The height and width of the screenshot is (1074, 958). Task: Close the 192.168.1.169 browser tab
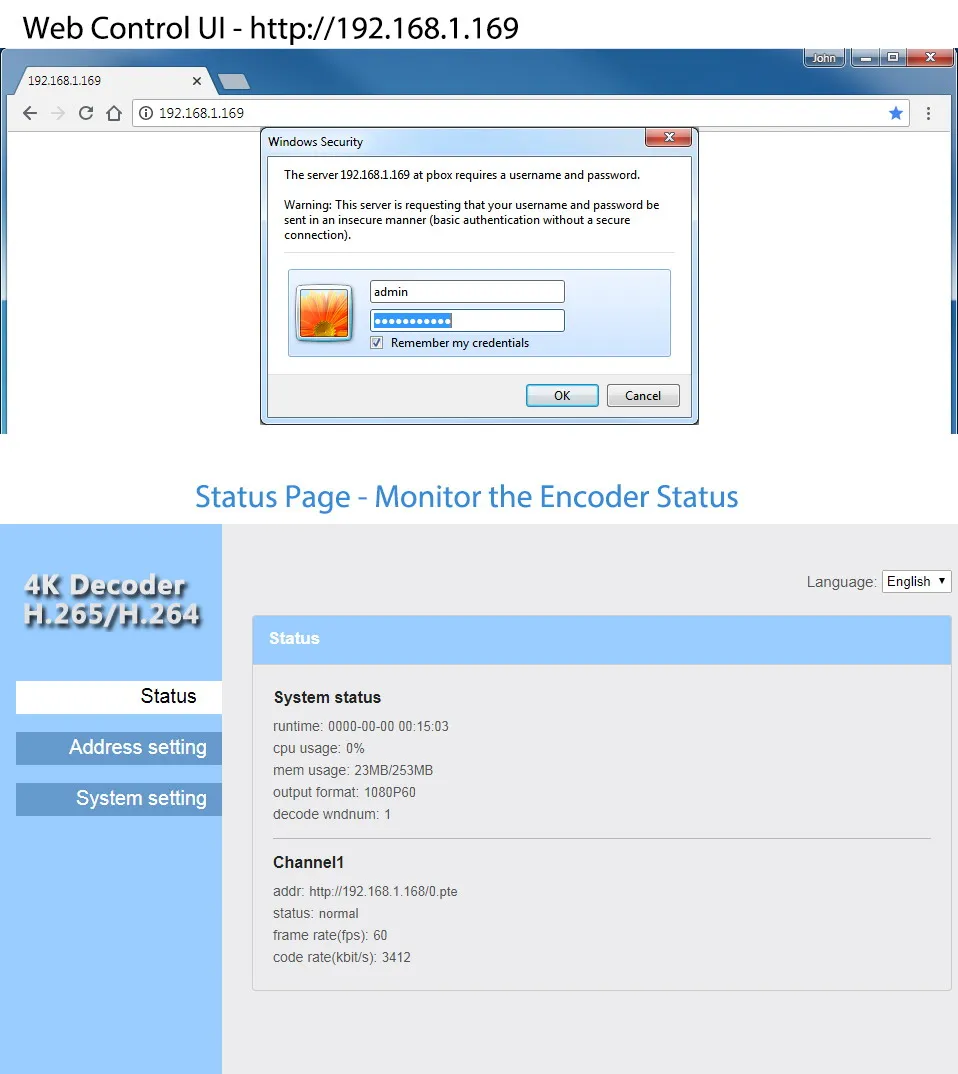click(x=197, y=81)
